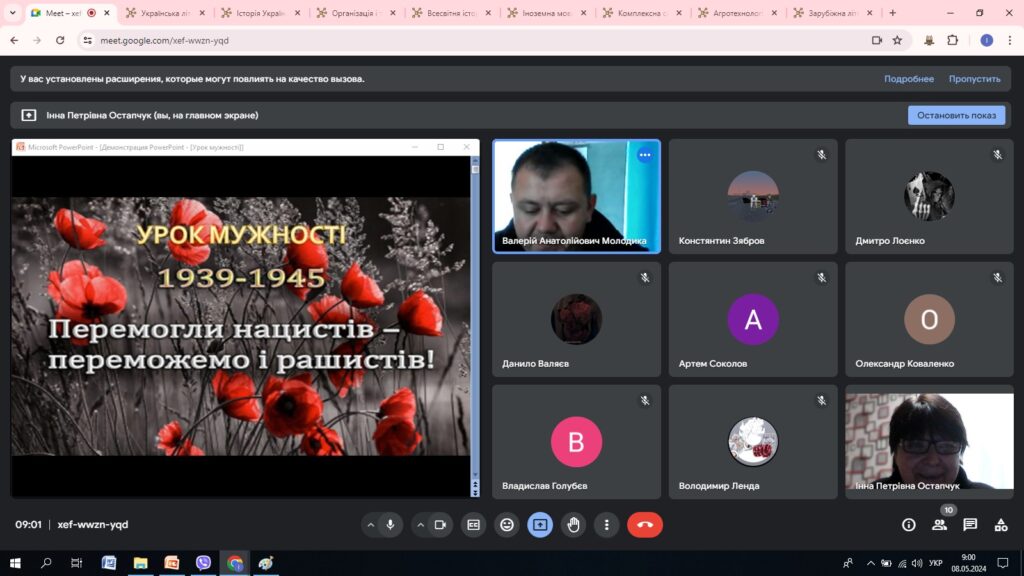Click the PowerPoint slide vertical scrollbar
The width and height of the screenshot is (1024, 576).
click(x=475, y=320)
